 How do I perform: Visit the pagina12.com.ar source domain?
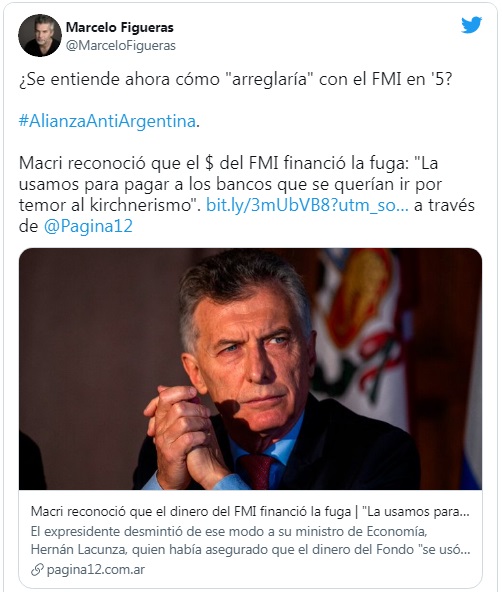[95, 570]
